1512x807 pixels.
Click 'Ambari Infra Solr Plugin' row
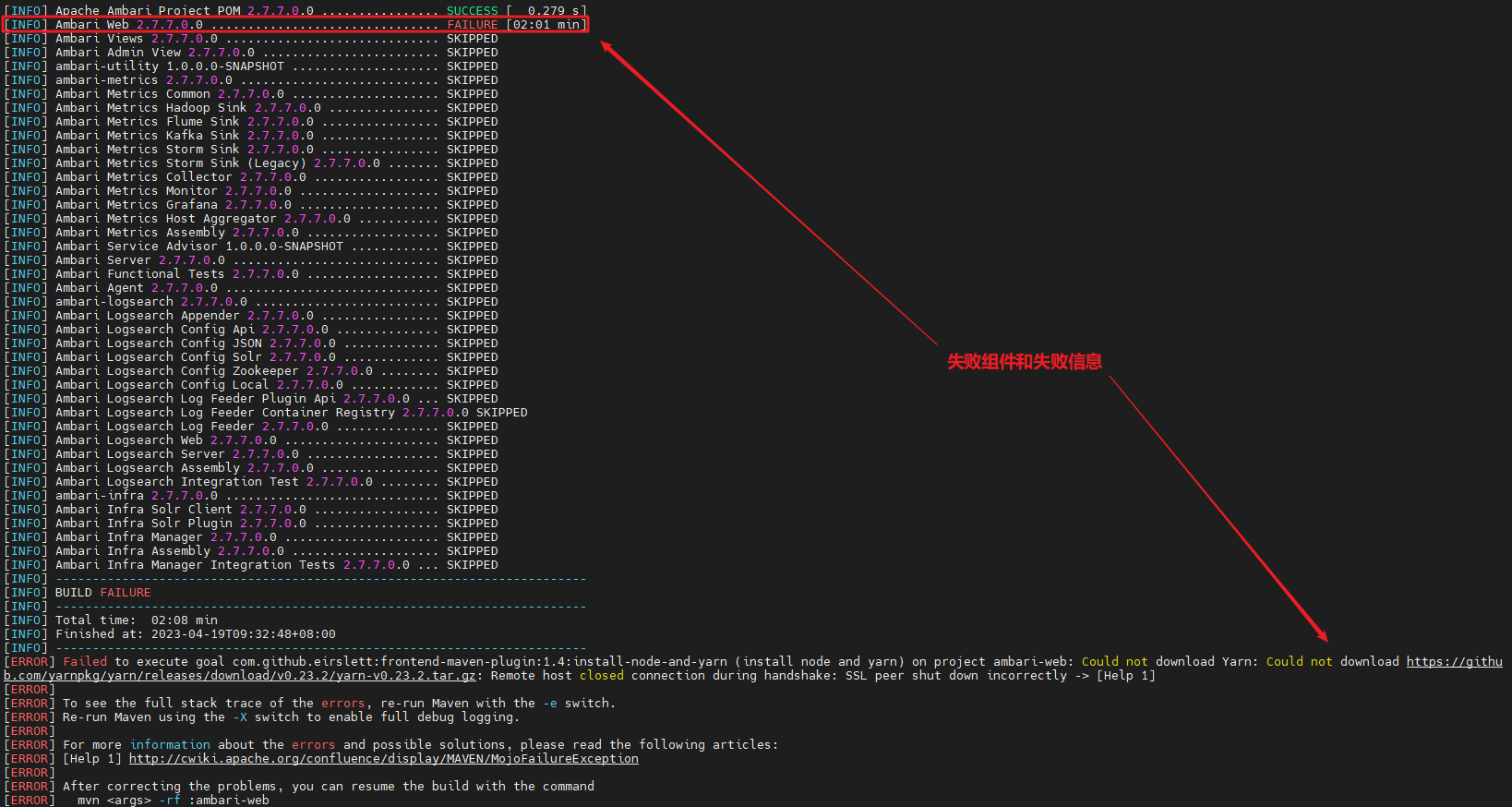click(x=251, y=524)
